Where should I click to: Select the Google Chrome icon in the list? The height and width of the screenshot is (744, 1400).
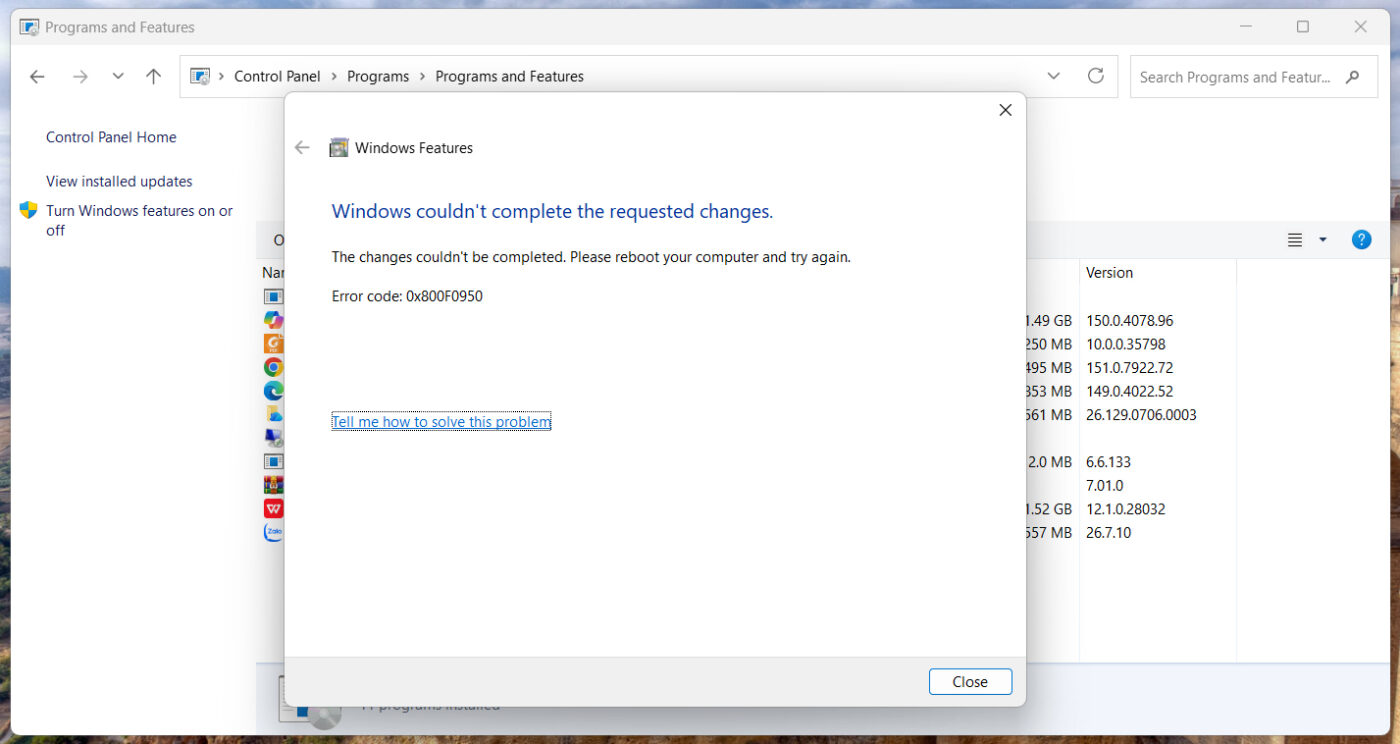tap(273, 367)
